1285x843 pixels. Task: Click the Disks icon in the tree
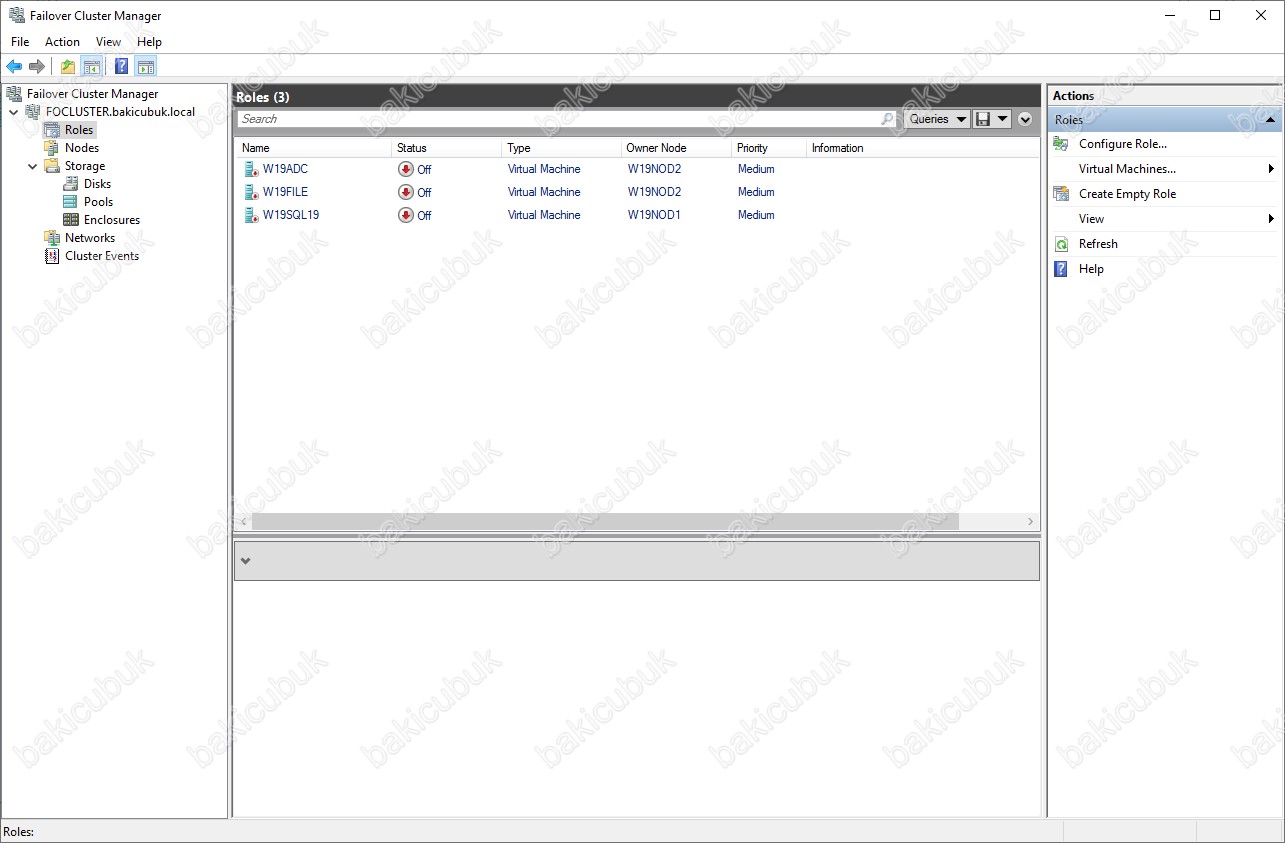71,184
